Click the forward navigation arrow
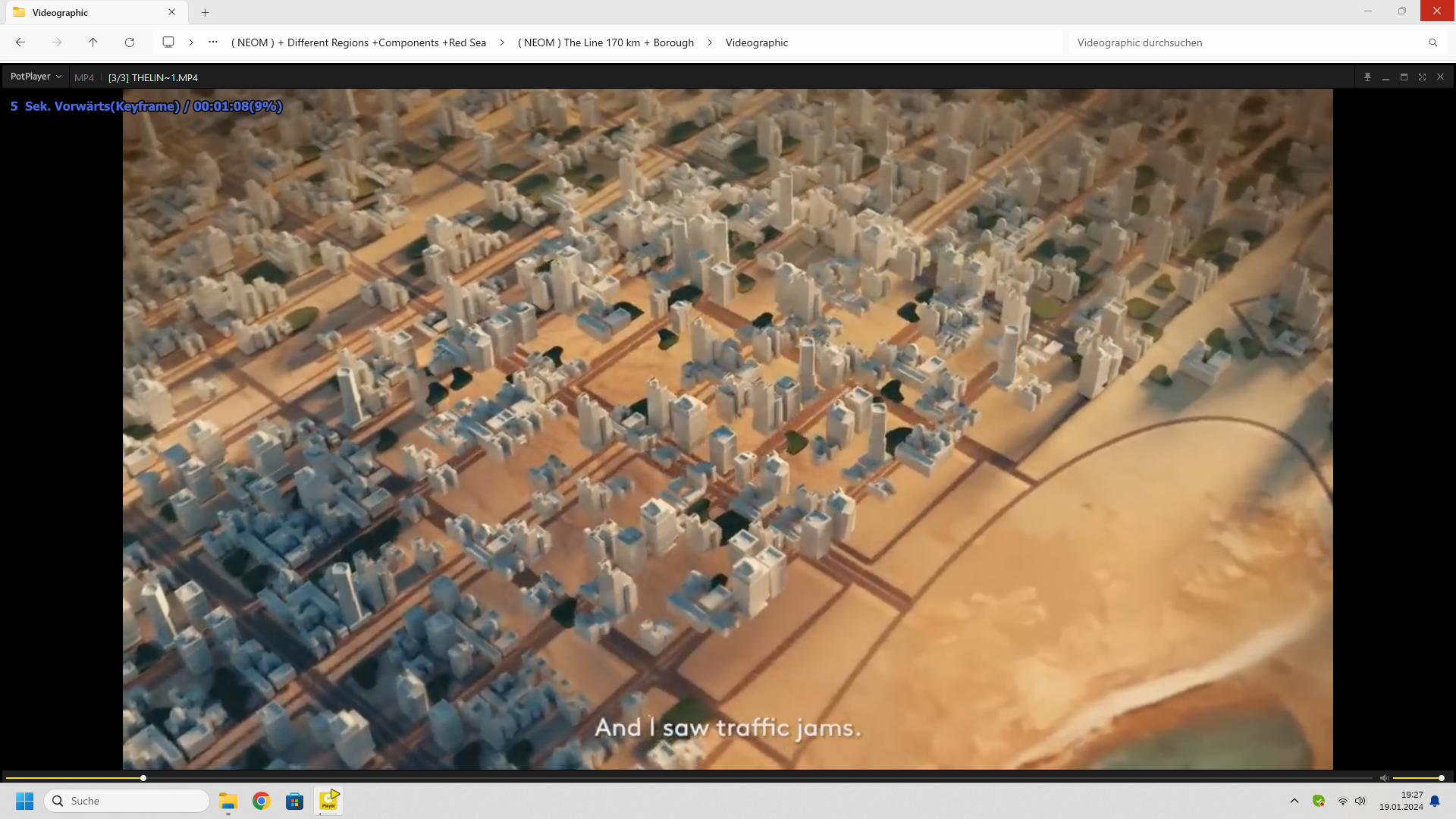The image size is (1456, 819). click(57, 42)
